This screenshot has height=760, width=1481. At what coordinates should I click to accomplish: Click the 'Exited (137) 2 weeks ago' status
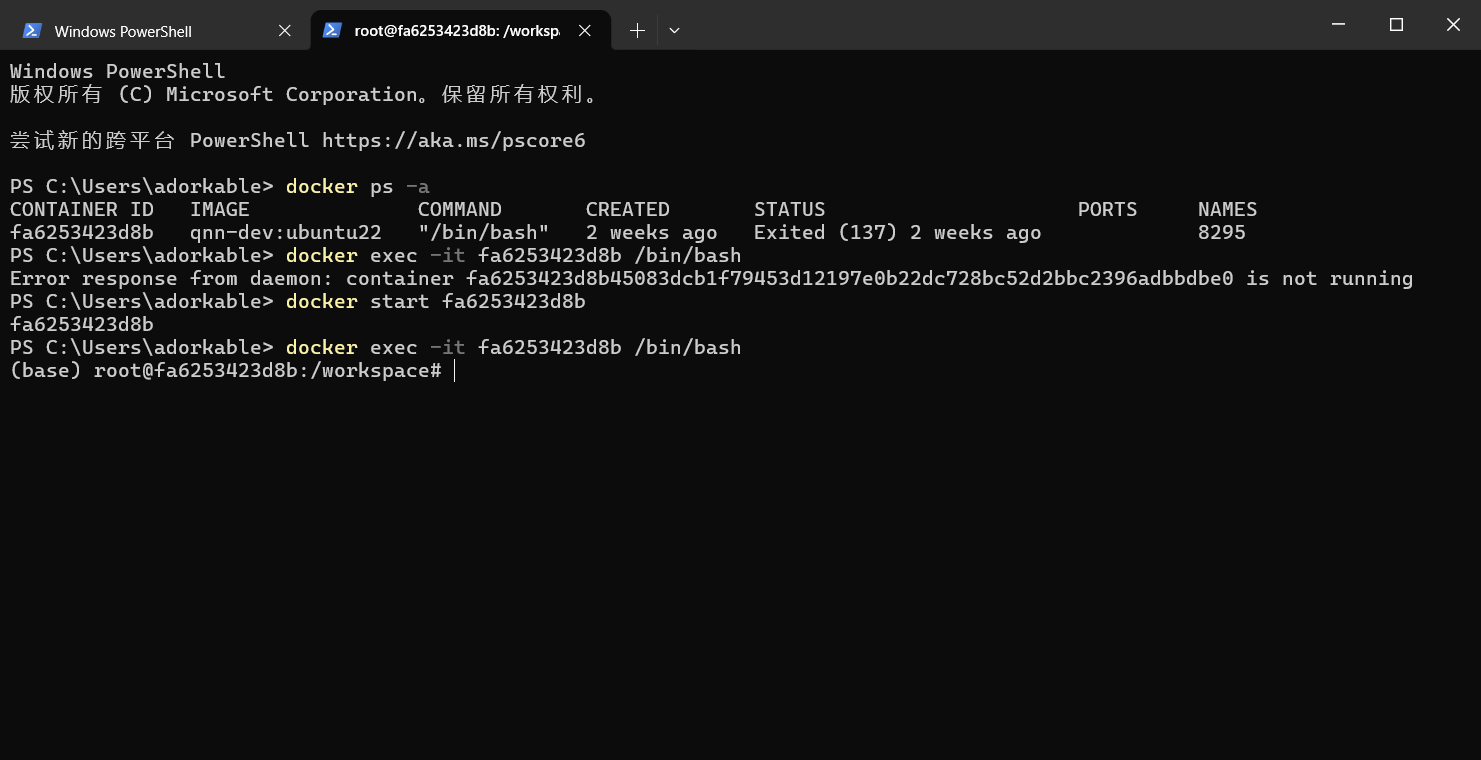(898, 232)
